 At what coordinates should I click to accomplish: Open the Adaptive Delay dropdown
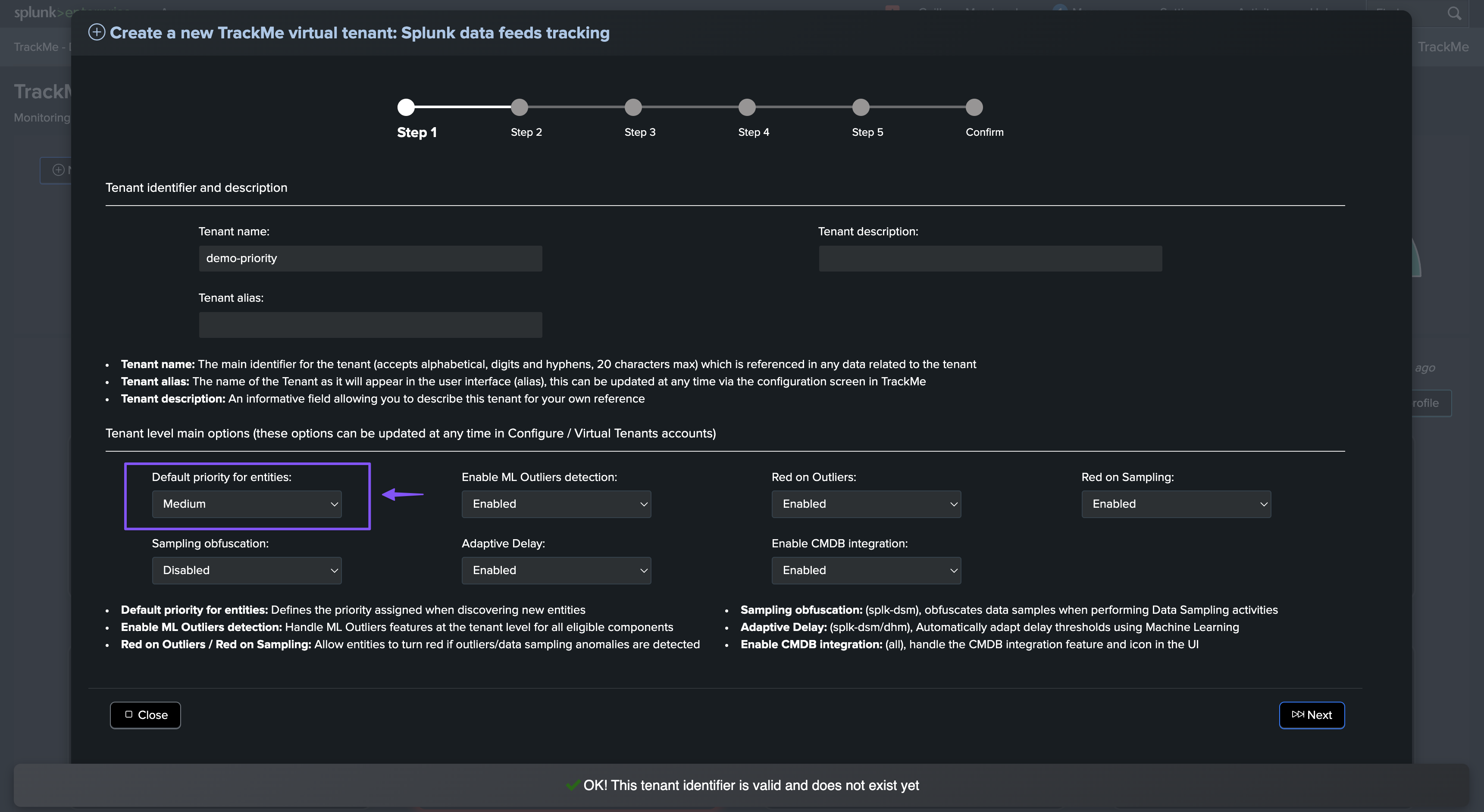tap(556, 570)
